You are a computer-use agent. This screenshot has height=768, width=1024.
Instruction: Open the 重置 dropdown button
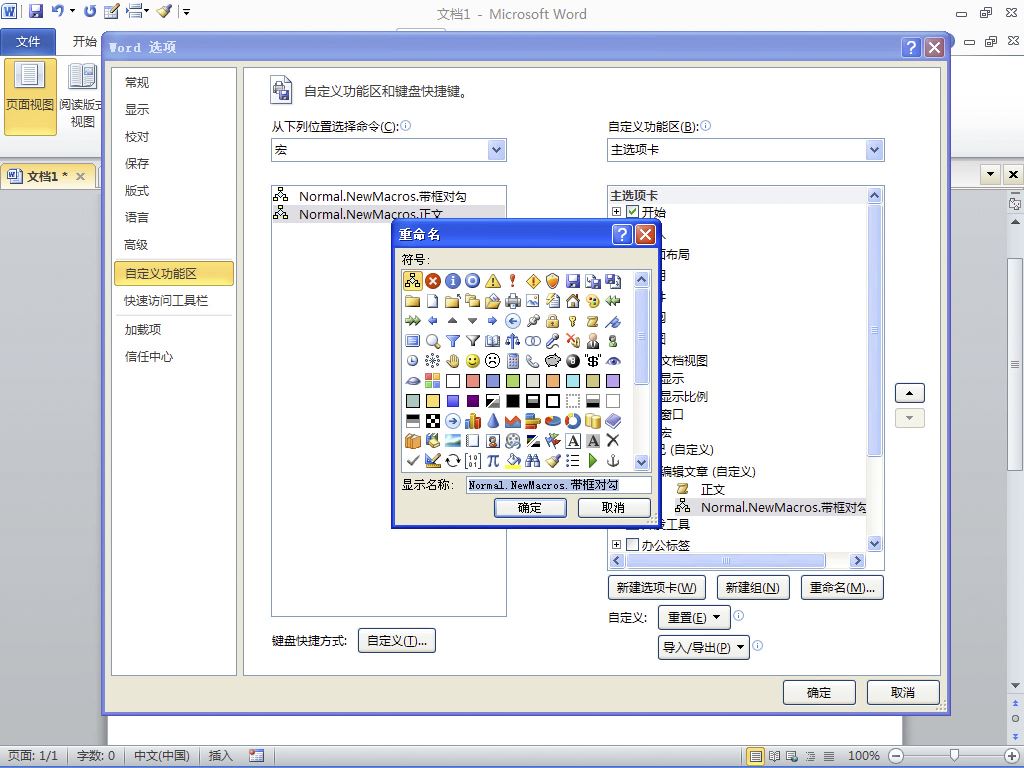[x=693, y=617]
